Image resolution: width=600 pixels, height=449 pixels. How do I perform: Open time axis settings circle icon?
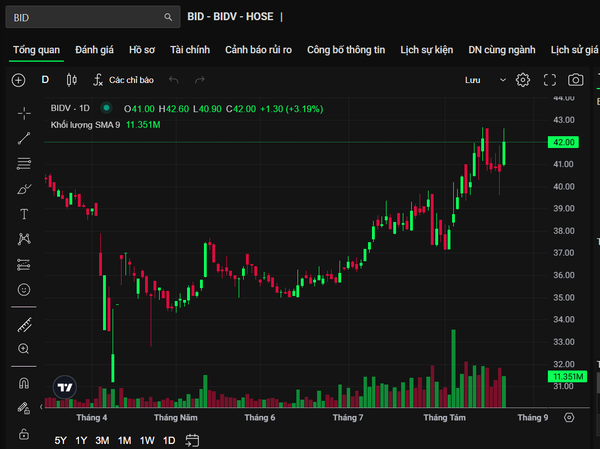pos(569,417)
